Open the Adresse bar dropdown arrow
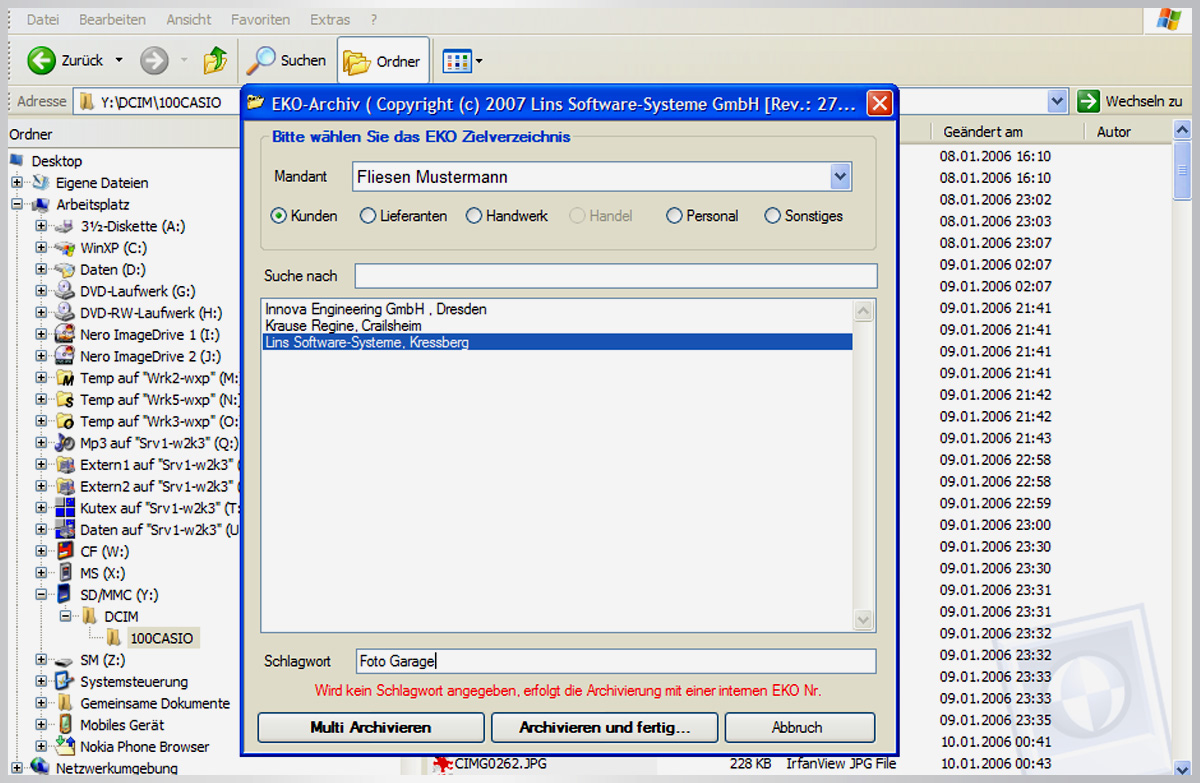The height and width of the screenshot is (783, 1200). pyautogui.click(x=1058, y=101)
